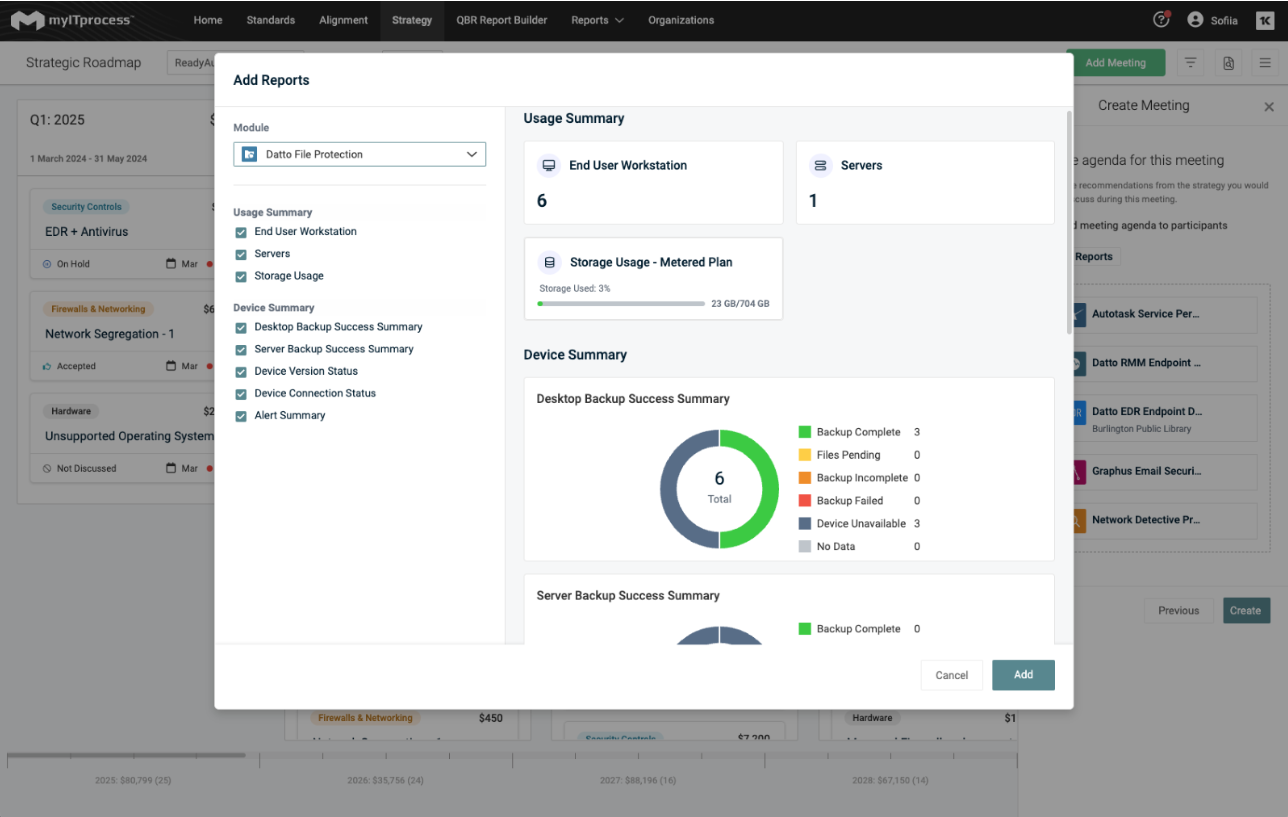Toggle Server Backup Success Summary checkbox
The width and height of the screenshot is (1288, 817).
[x=240, y=349]
